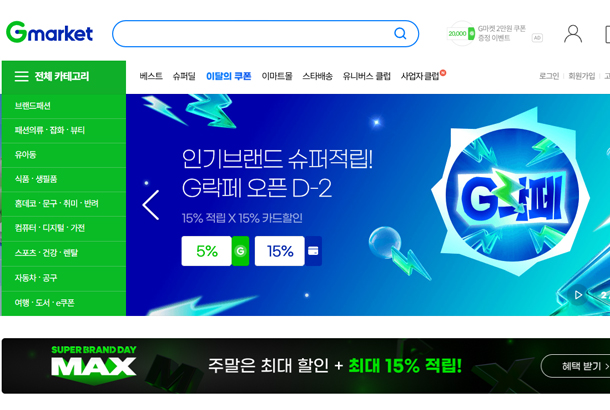The height and width of the screenshot is (410, 610).
Task: Click the magnifier search icon
Action: coord(400,33)
